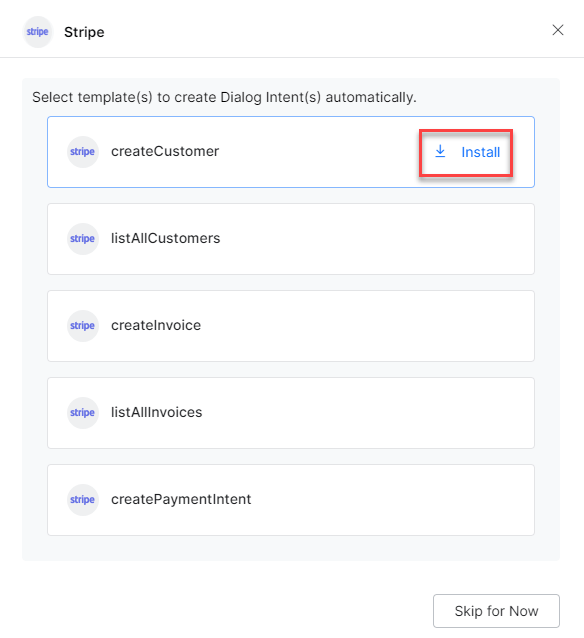Click Stripe icon next to createPaymentIntent
The image size is (584, 638).
[83, 500]
